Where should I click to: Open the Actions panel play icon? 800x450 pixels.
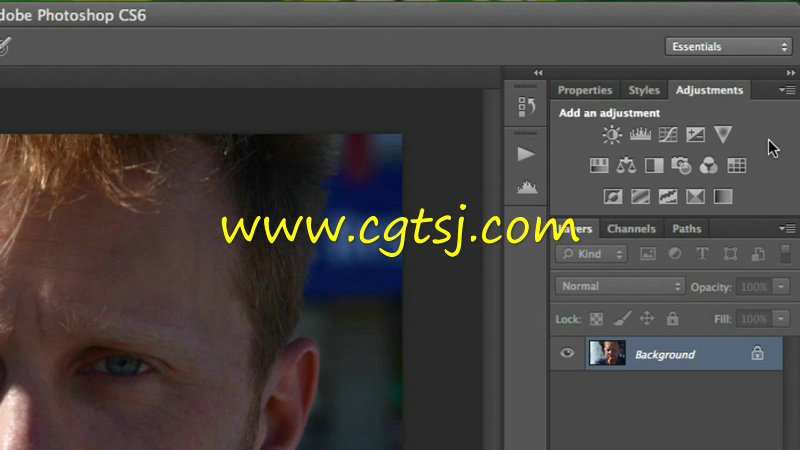526,154
